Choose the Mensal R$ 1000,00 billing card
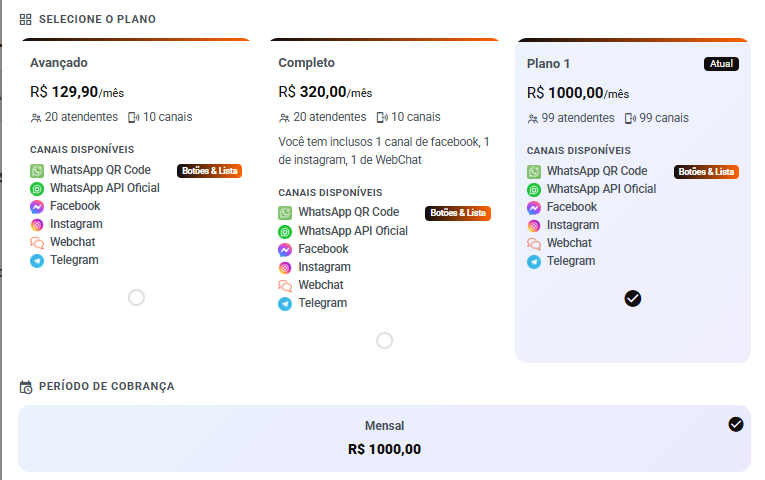Screen dimensions: 765x480 384,438
